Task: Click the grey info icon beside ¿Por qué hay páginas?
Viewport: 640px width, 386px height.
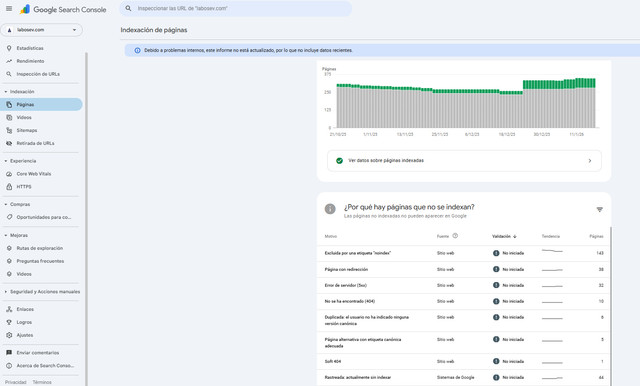Action: [x=330, y=209]
